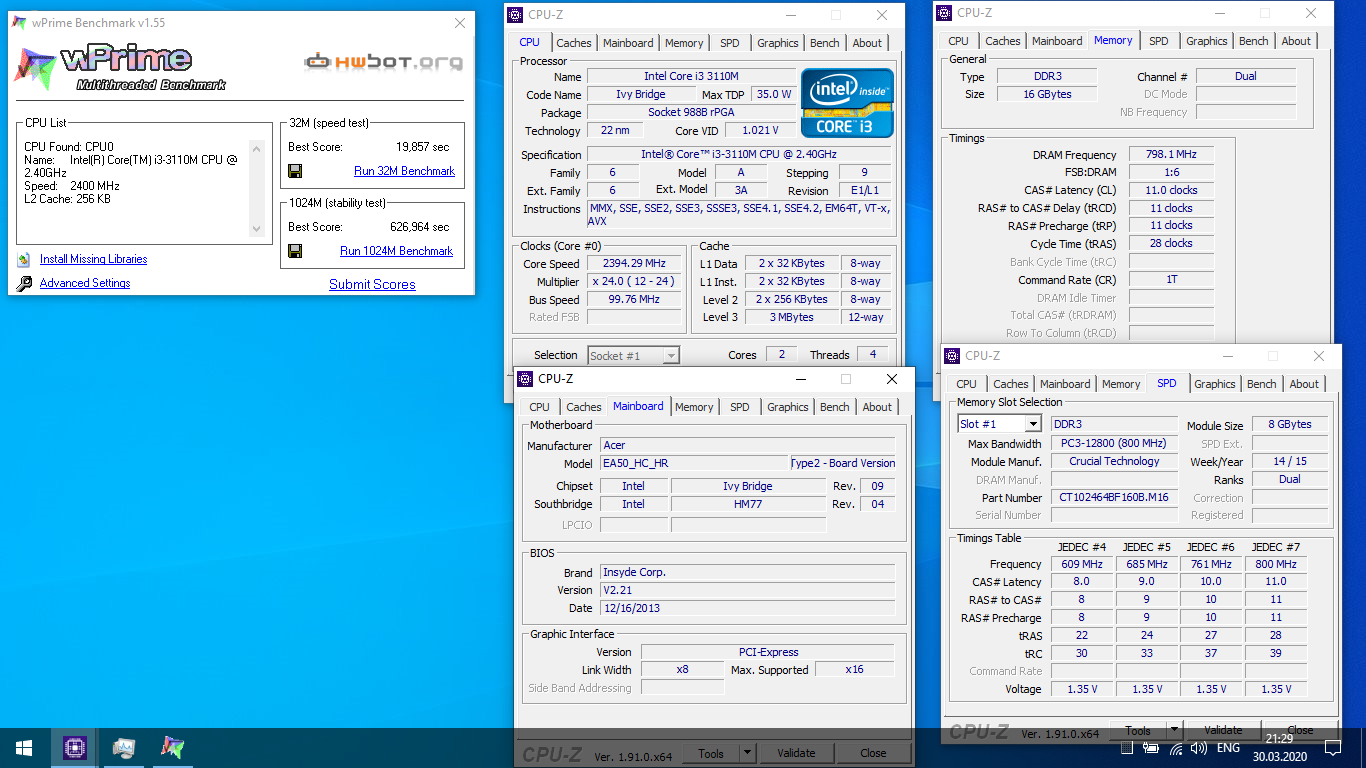Select Mainboard tab in CPU window
Image resolution: width=1366 pixels, height=768 pixels.
(628, 43)
